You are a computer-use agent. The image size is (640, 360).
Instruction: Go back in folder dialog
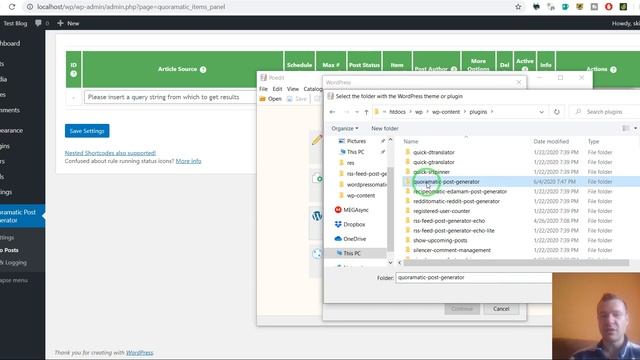point(332,112)
